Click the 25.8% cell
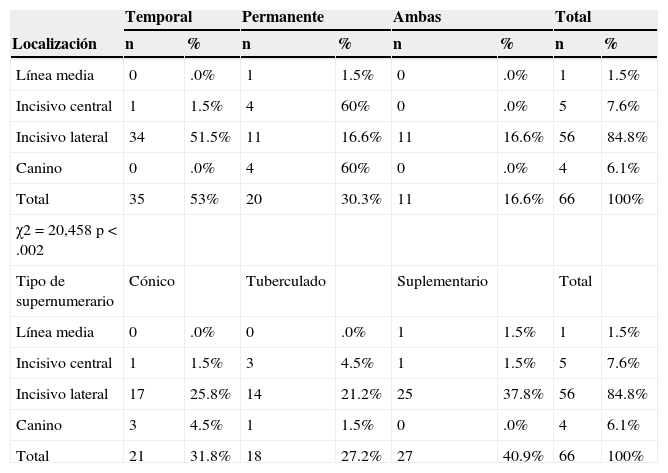This screenshot has width=668, height=473. (x=210, y=394)
